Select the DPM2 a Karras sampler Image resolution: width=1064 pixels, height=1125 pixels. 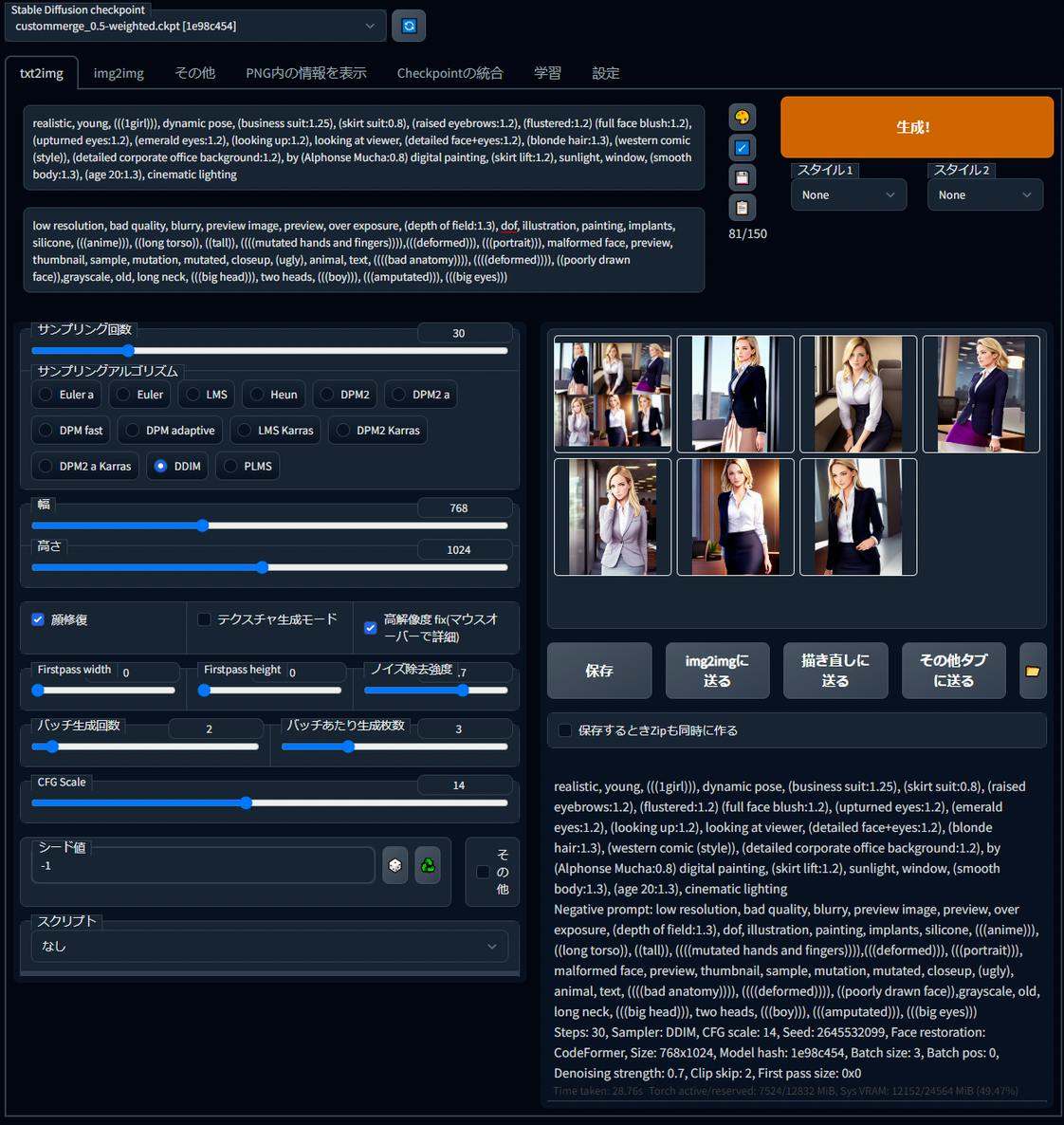click(x=85, y=467)
